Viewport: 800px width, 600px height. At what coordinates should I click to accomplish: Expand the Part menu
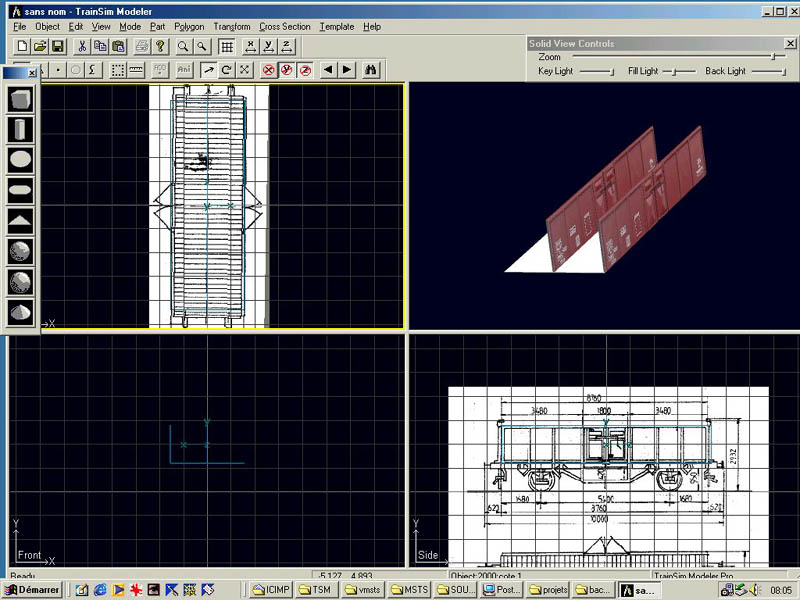pyautogui.click(x=158, y=27)
